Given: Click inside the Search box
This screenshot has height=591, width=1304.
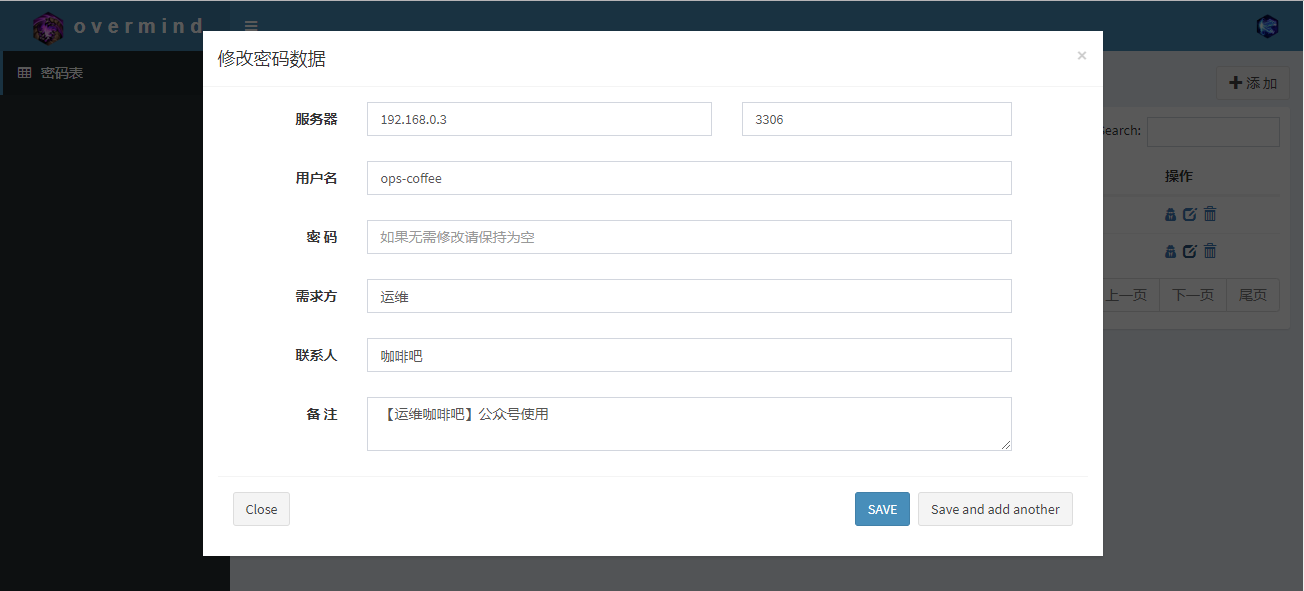Looking at the screenshot, I should [1212, 131].
